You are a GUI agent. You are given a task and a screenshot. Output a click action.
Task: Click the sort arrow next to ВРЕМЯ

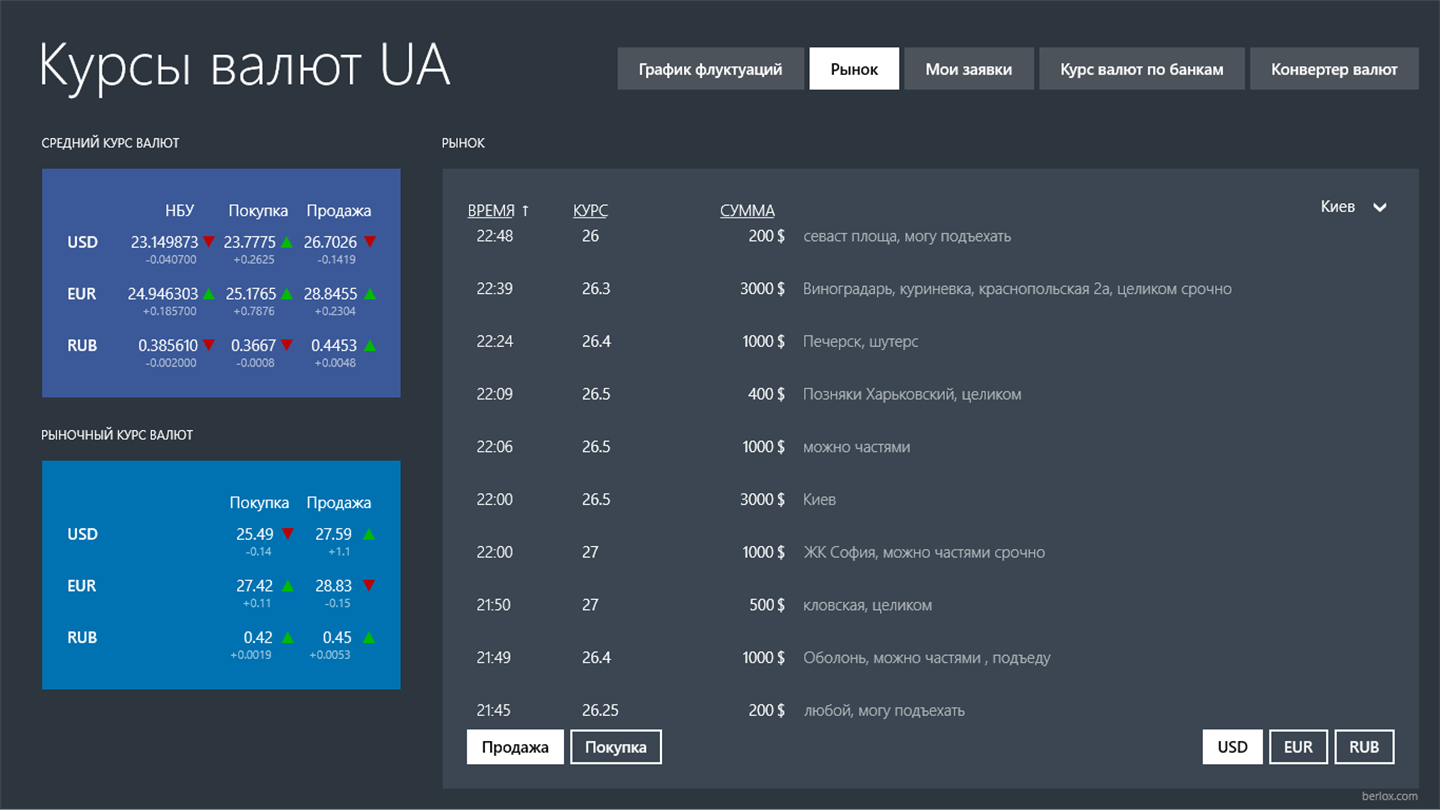[x=525, y=211]
